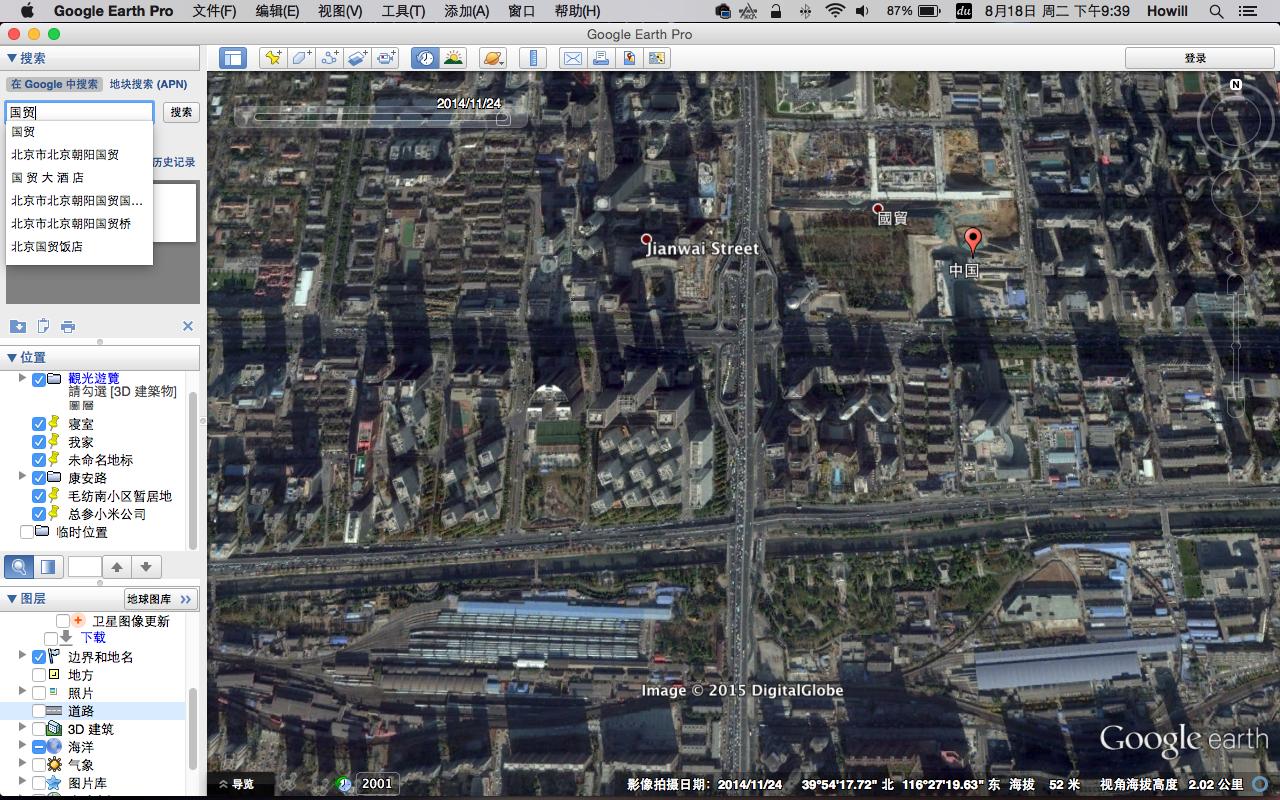Switch to the 地块搜索 (APN) tab
The height and width of the screenshot is (800, 1280).
coord(146,85)
